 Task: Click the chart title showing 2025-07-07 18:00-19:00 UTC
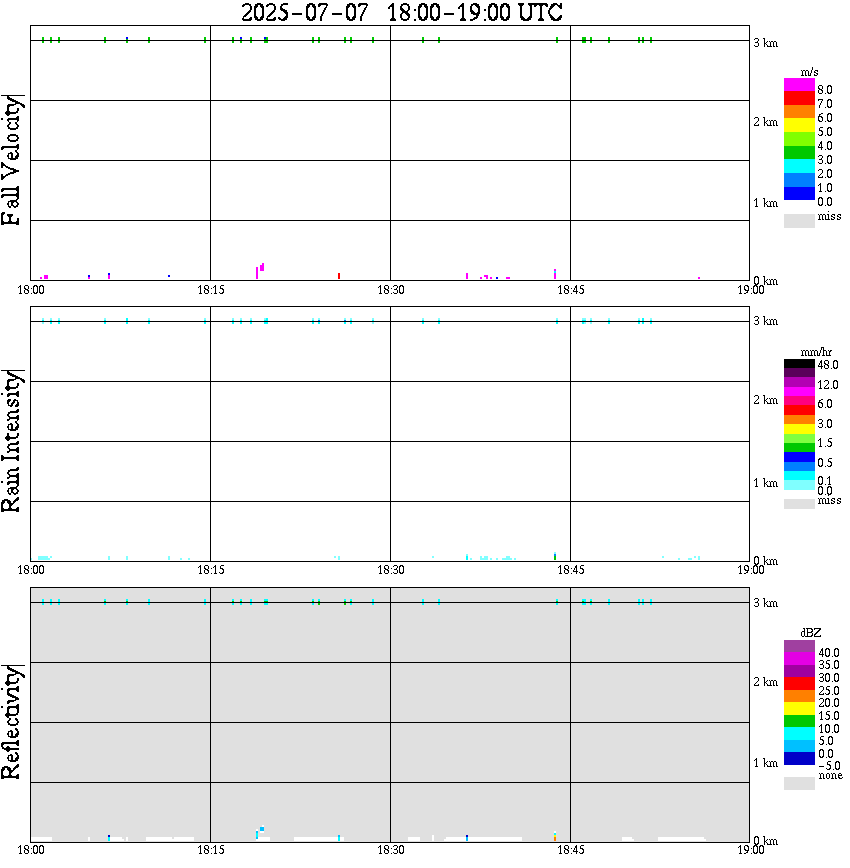point(402,13)
